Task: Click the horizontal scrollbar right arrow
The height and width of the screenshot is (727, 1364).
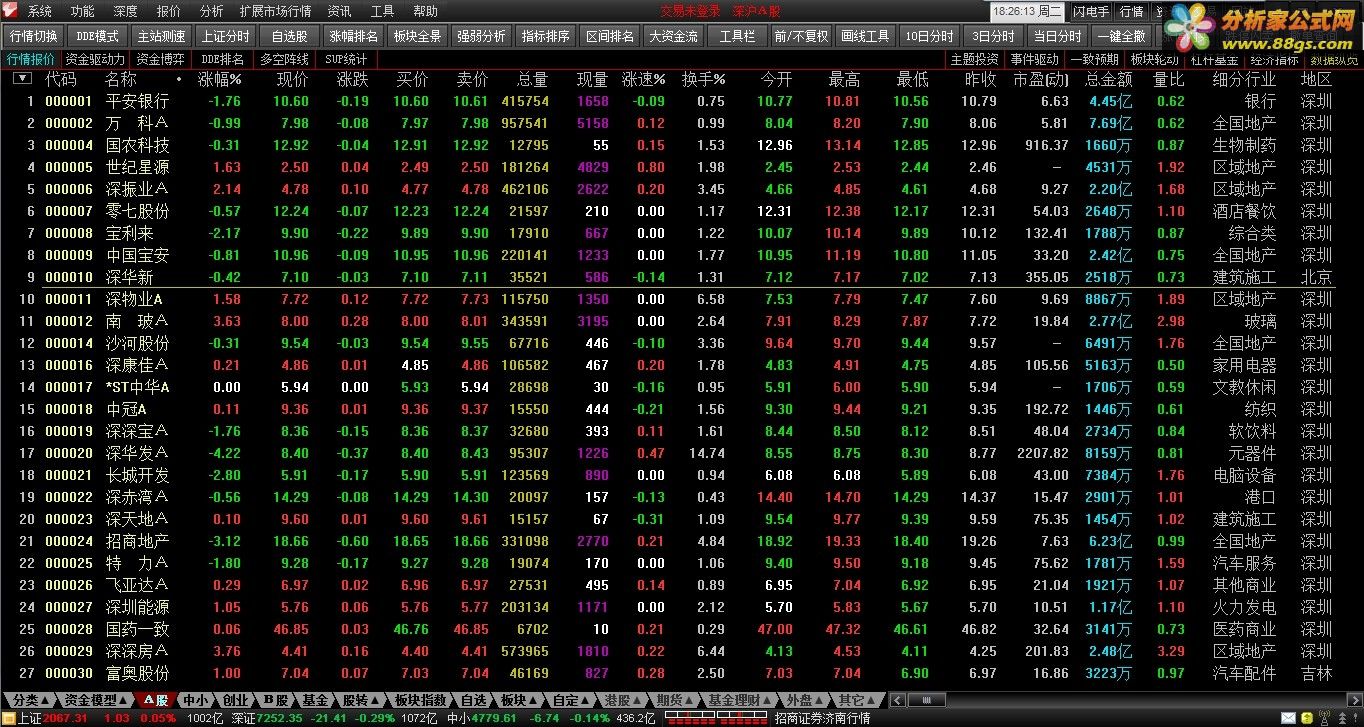Action: (1354, 701)
